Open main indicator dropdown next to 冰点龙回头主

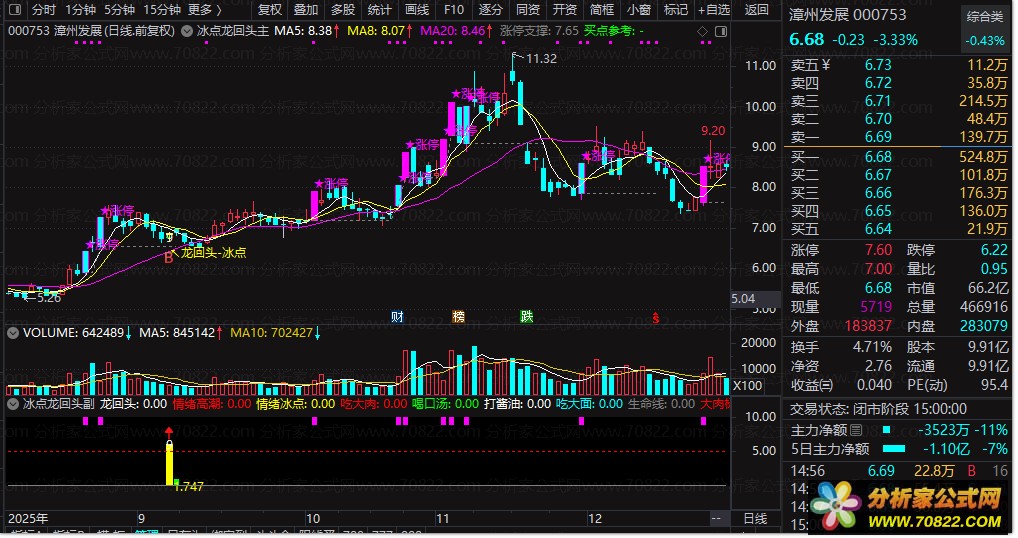pyautogui.click(x=187, y=31)
